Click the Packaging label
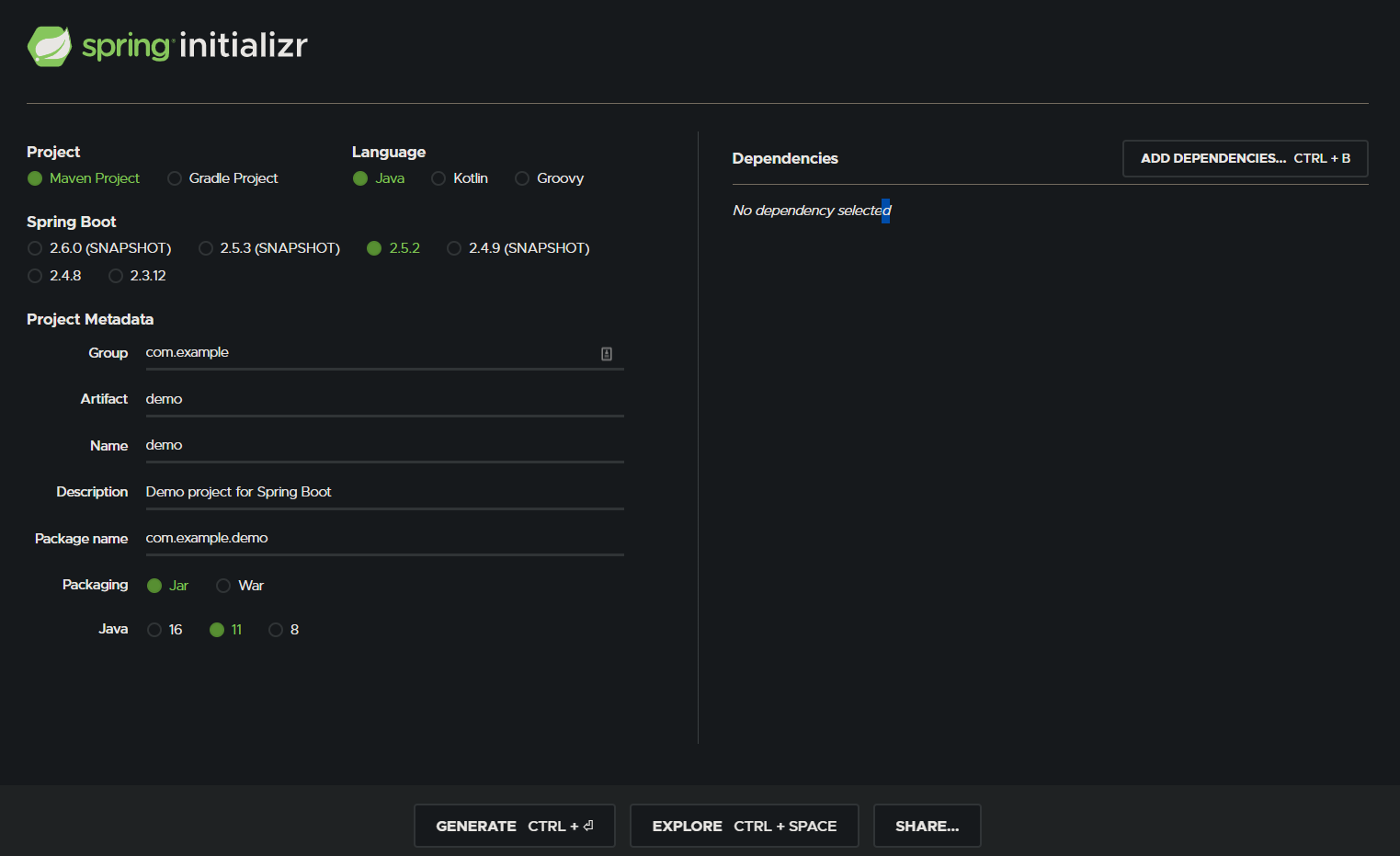Screen dimensions: 1400x856 point(96,585)
